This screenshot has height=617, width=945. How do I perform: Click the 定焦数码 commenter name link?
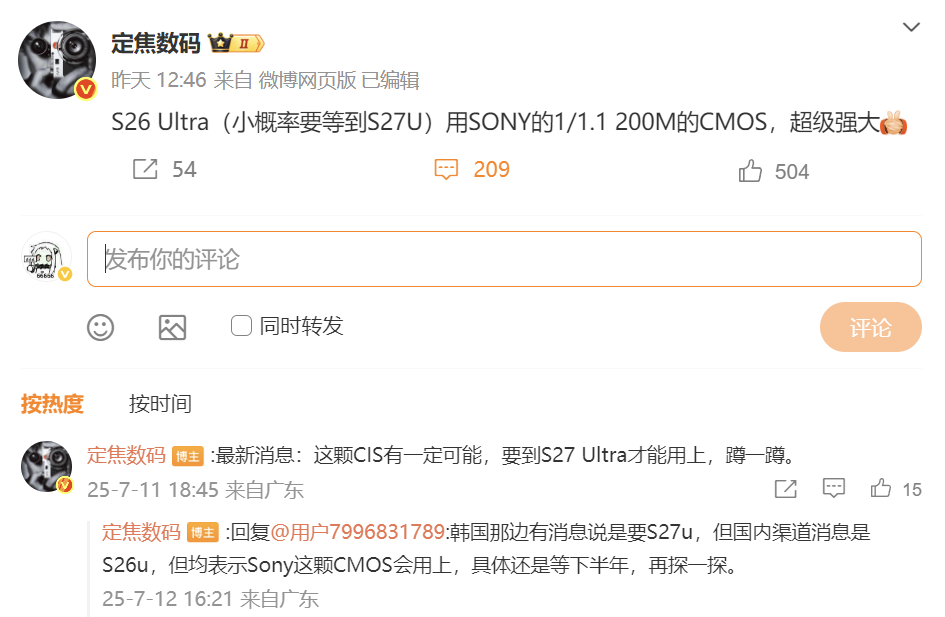[126, 455]
